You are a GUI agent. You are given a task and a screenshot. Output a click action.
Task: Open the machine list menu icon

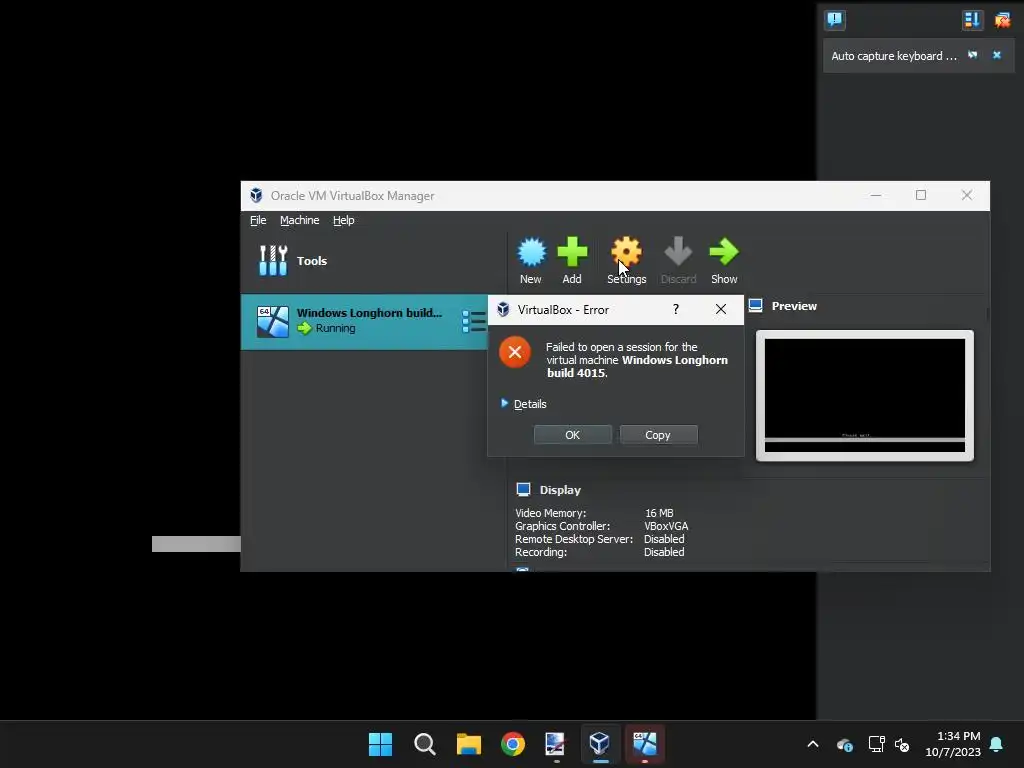[473, 321]
